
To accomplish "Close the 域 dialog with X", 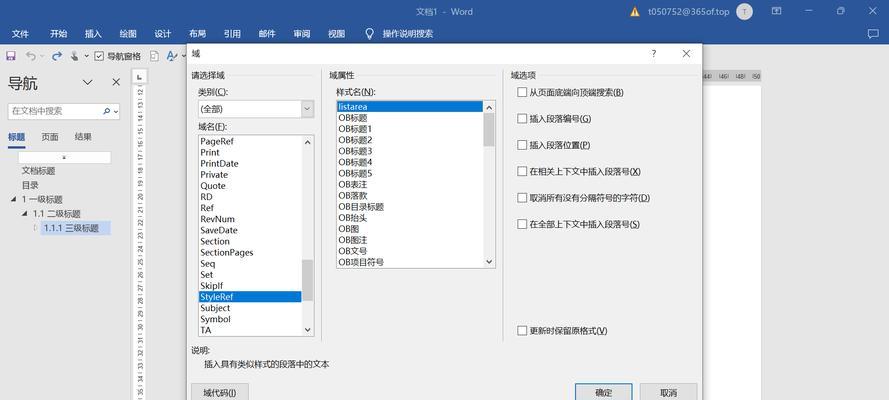I will (x=687, y=54).
